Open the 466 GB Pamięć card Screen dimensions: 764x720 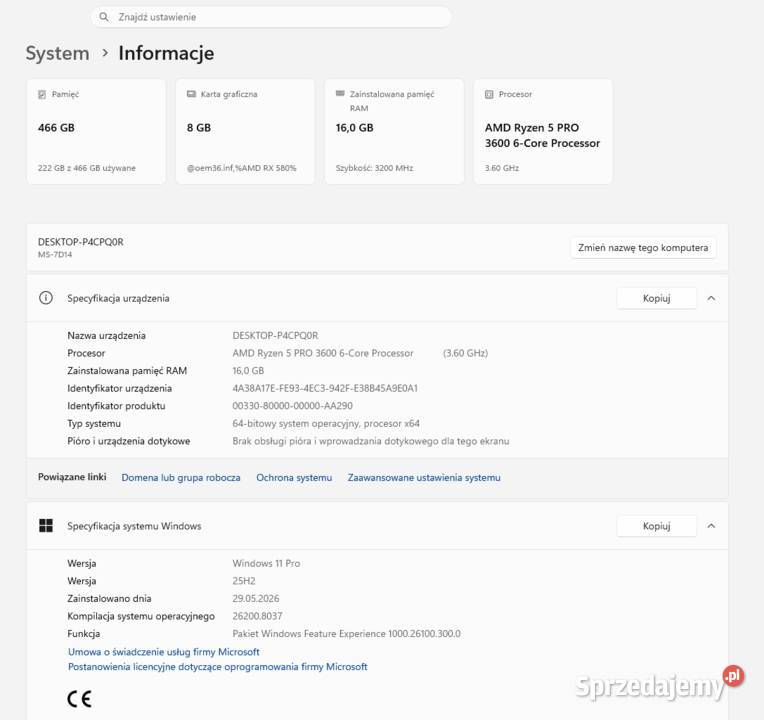tap(96, 132)
